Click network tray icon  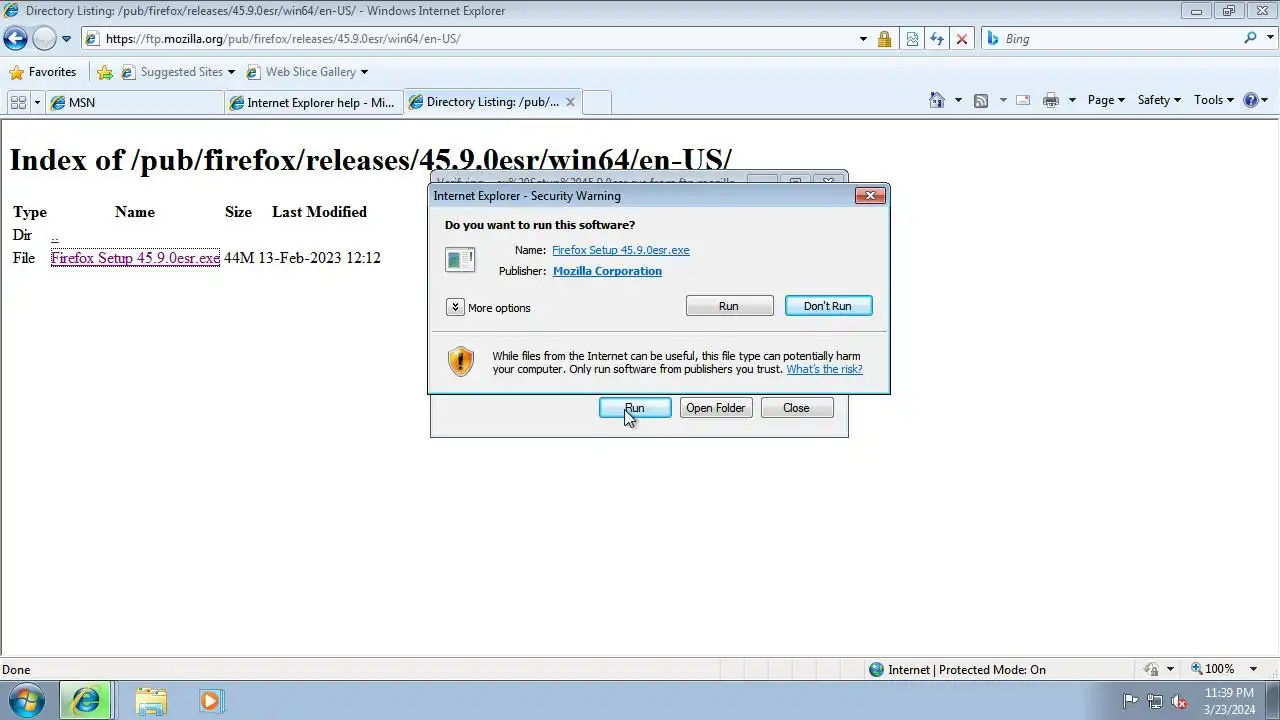click(1155, 701)
